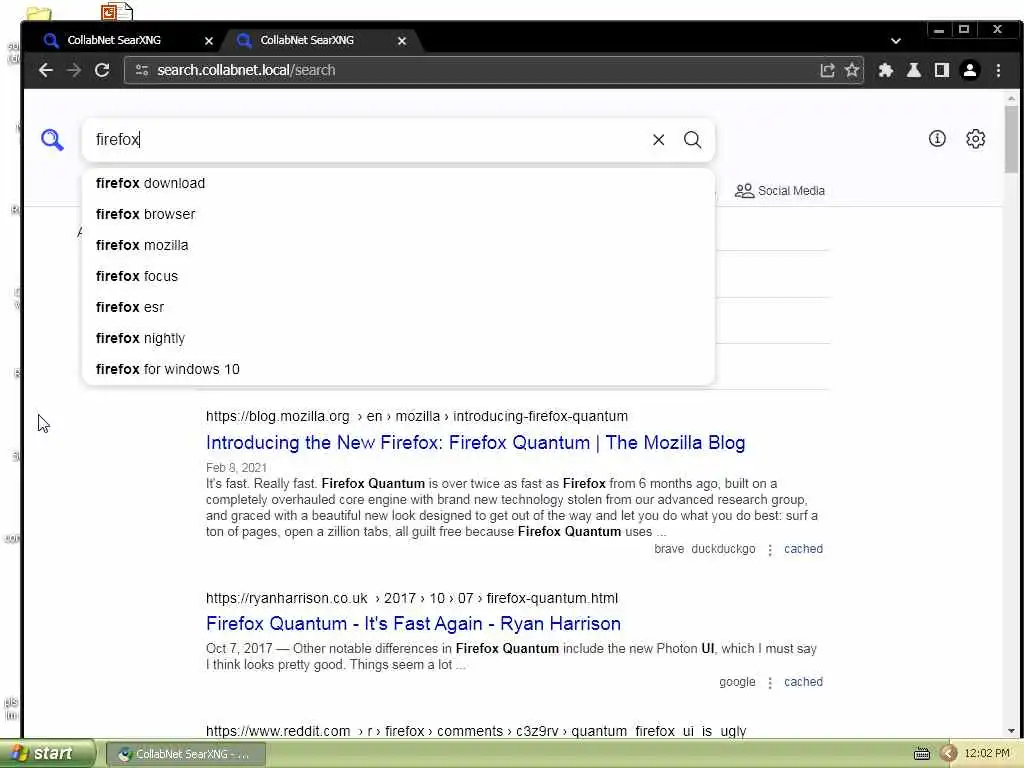Open 'Firefox Quantum - It's Fast Again' link

coord(413,624)
